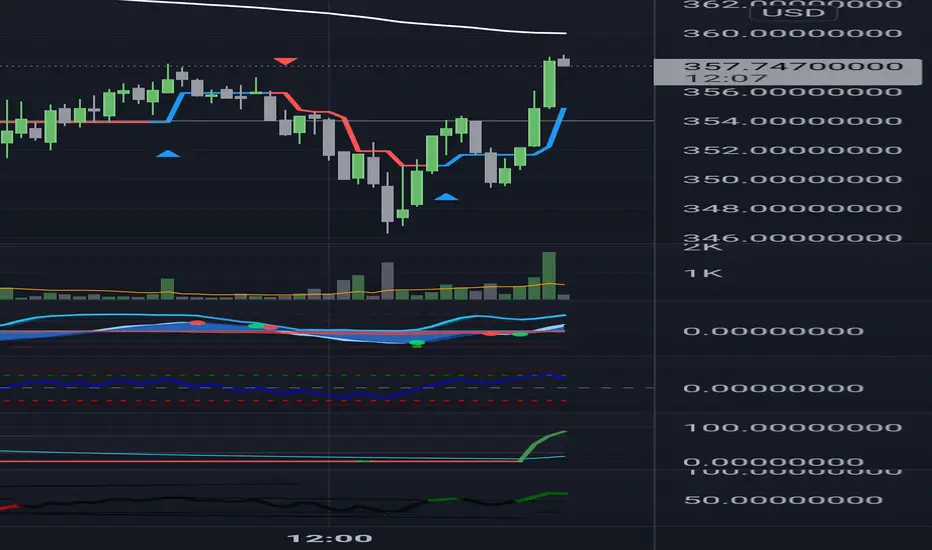The height and width of the screenshot is (550, 932).
Task: Click the USD currency selector button
Action: (x=794, y=12)
